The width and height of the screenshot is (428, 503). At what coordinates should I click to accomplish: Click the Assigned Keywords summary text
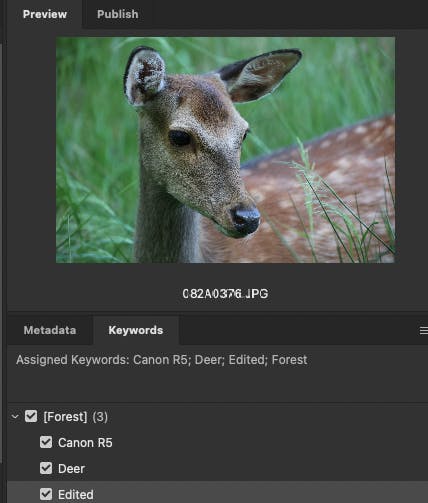162,360
